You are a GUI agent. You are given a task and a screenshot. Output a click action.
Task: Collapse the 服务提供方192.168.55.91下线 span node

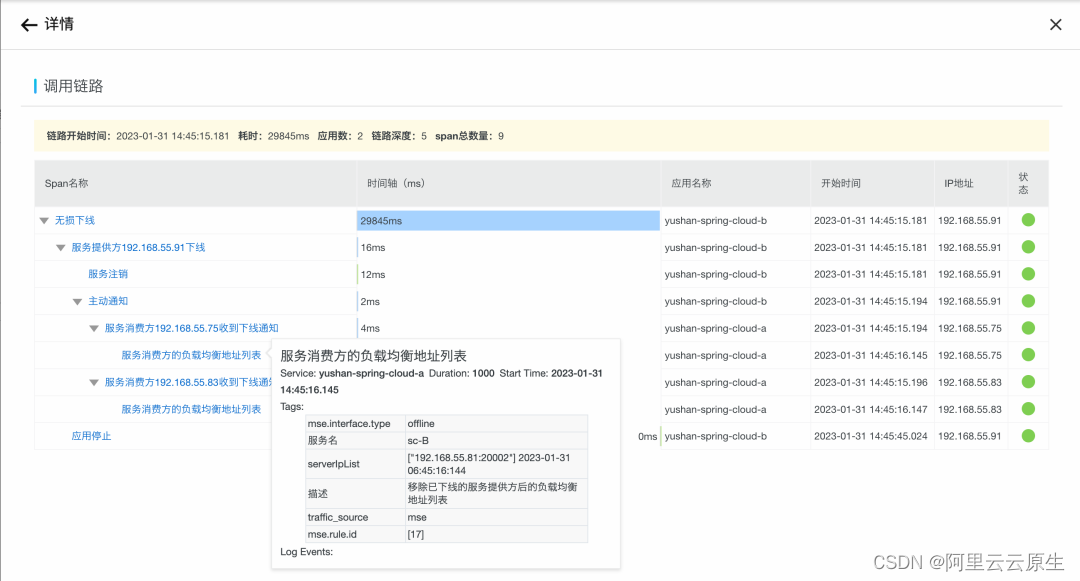[61, 248]
